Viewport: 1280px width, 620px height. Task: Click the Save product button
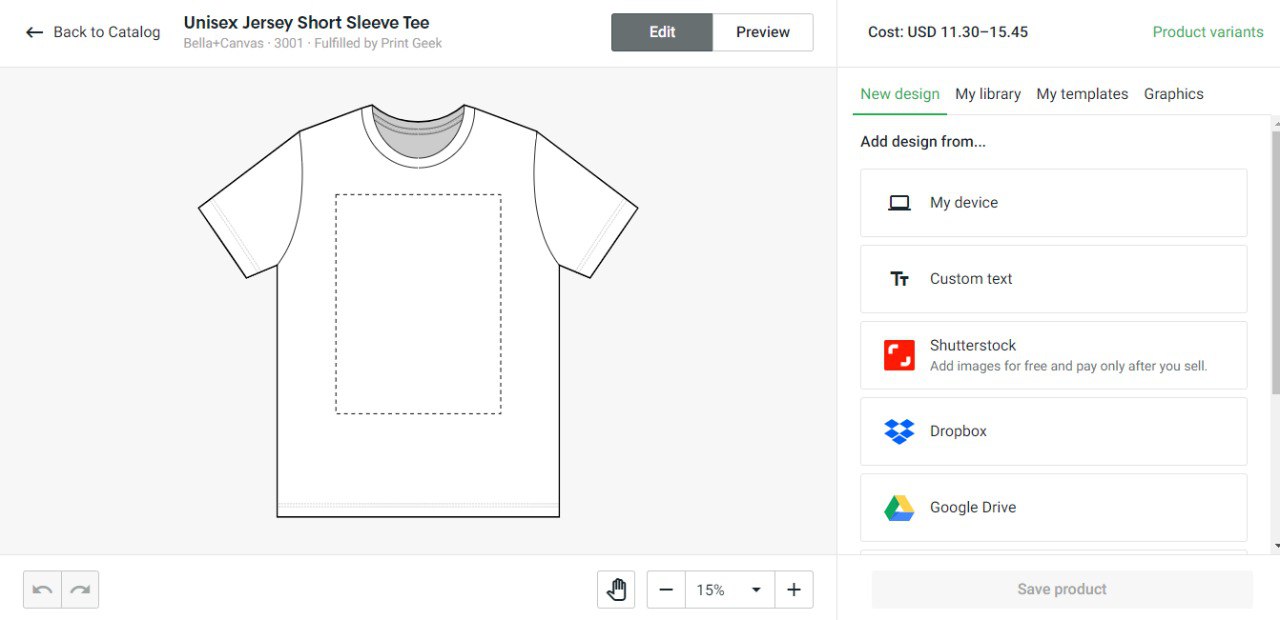click(1062, 590)
